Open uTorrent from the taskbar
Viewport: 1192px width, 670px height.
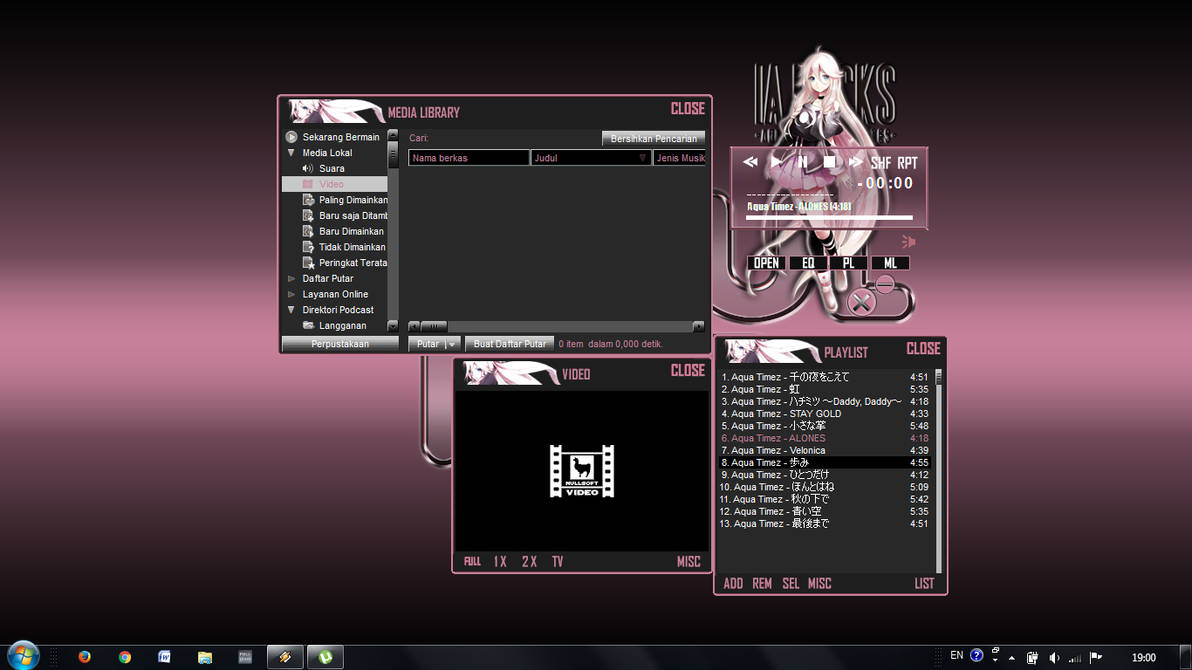(x=325, y=657)
